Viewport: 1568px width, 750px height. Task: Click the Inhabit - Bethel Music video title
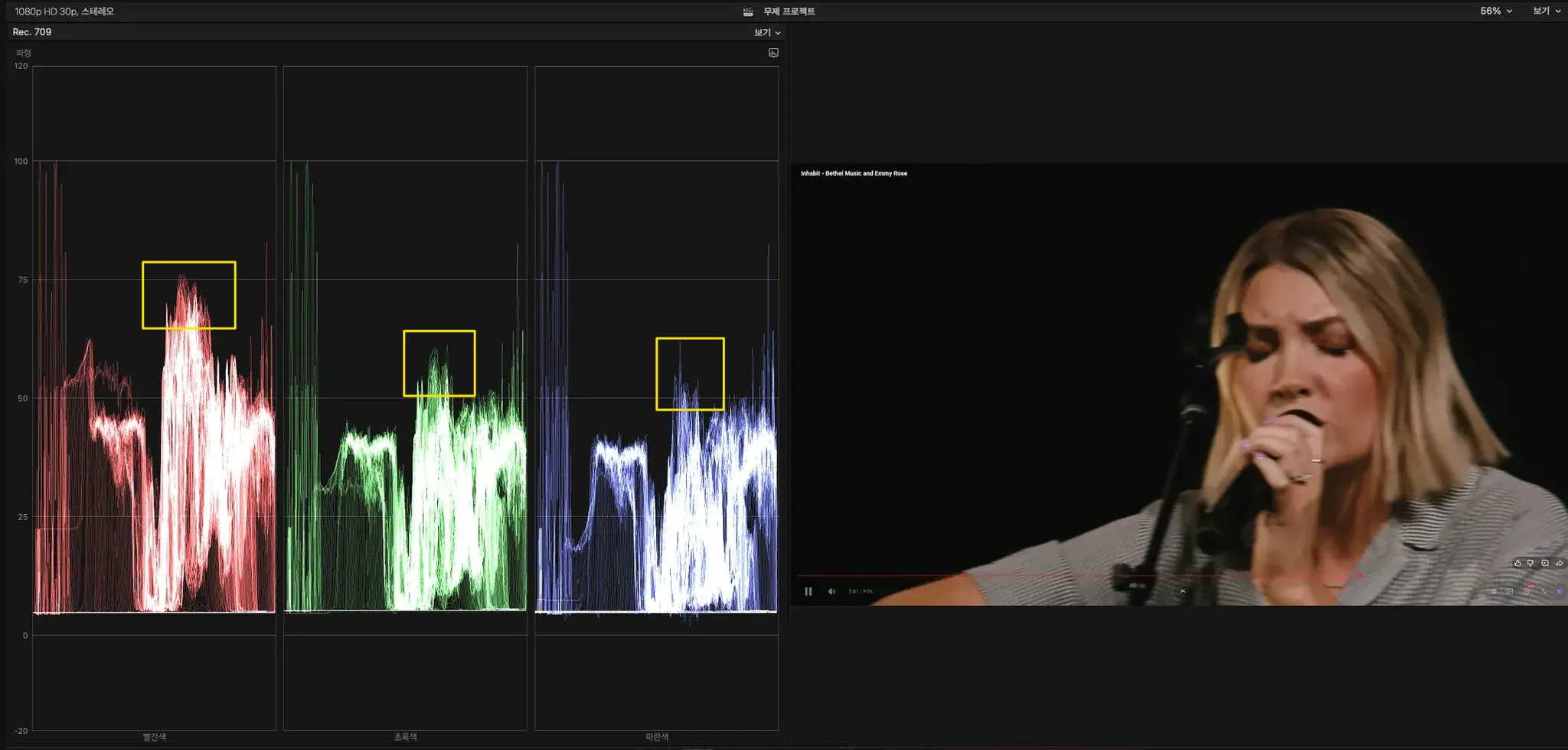pos(854,173)
